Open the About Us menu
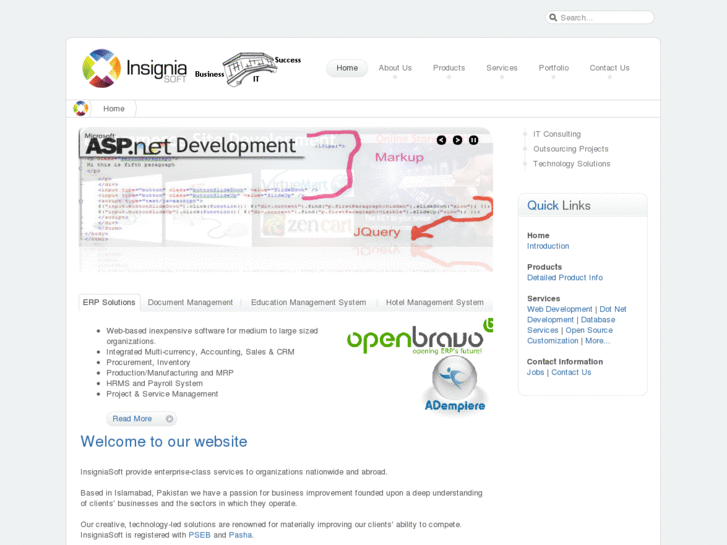This screenshot has height=545, width=727. (x=395, y=68)
